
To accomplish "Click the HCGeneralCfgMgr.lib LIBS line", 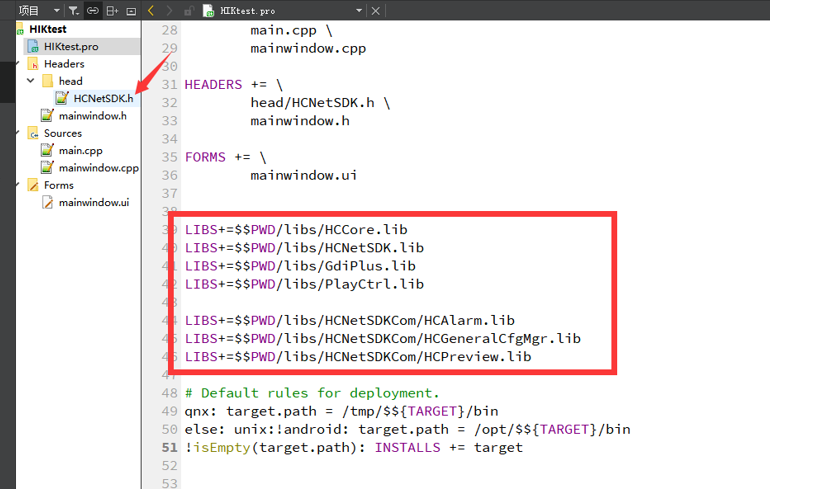I will pyautogui.click(x=383, y=338).
